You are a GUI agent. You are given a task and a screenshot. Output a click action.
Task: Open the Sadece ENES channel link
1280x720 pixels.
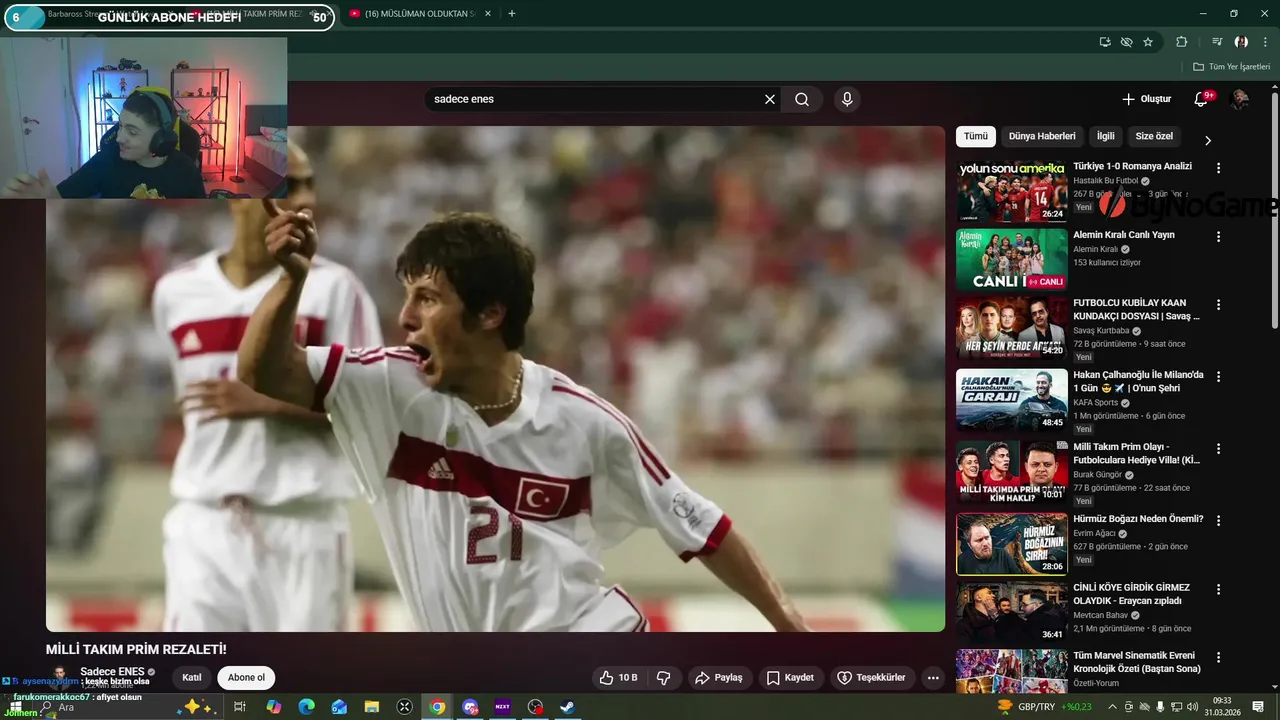113,671
